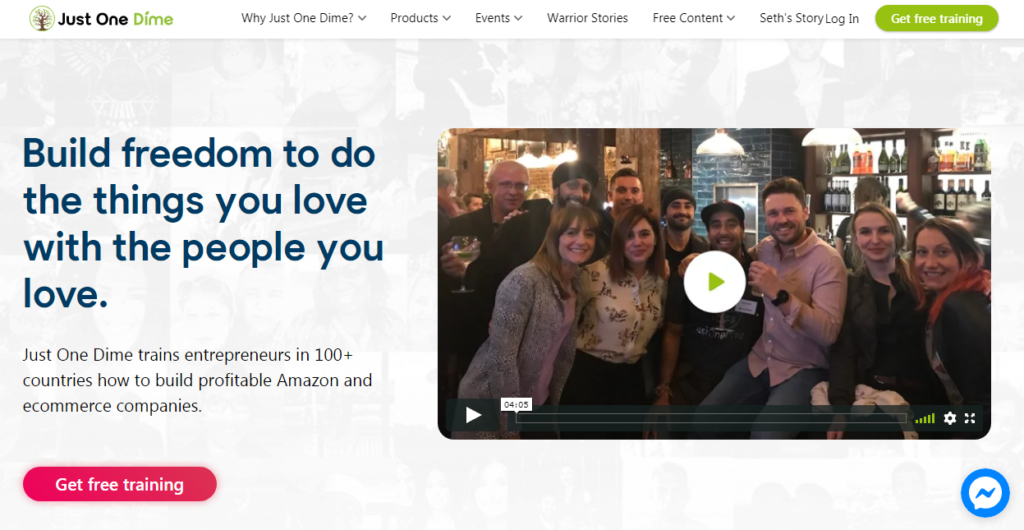Click the 04:05 video duration label
1024x530 pixels.
pos(515,405)
